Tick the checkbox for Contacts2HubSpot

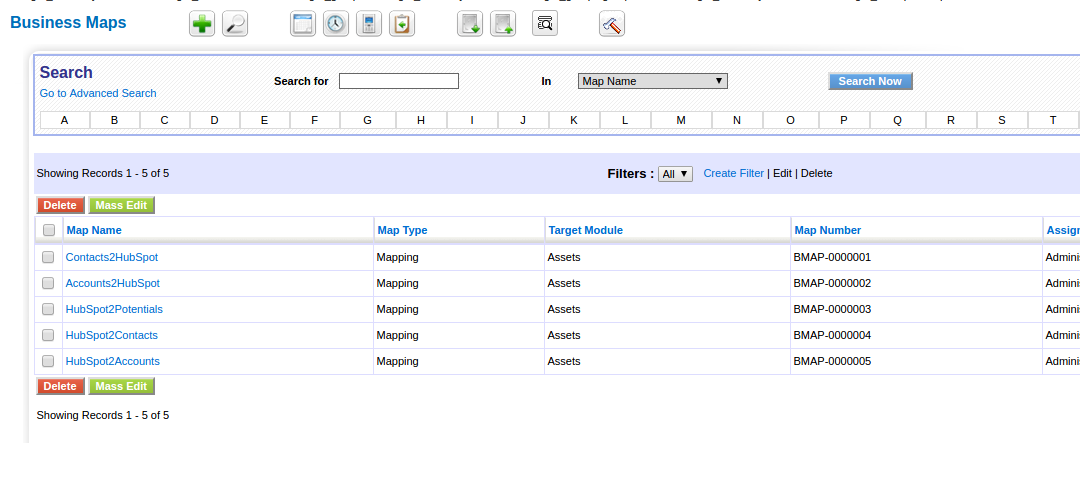pos(48,257)
